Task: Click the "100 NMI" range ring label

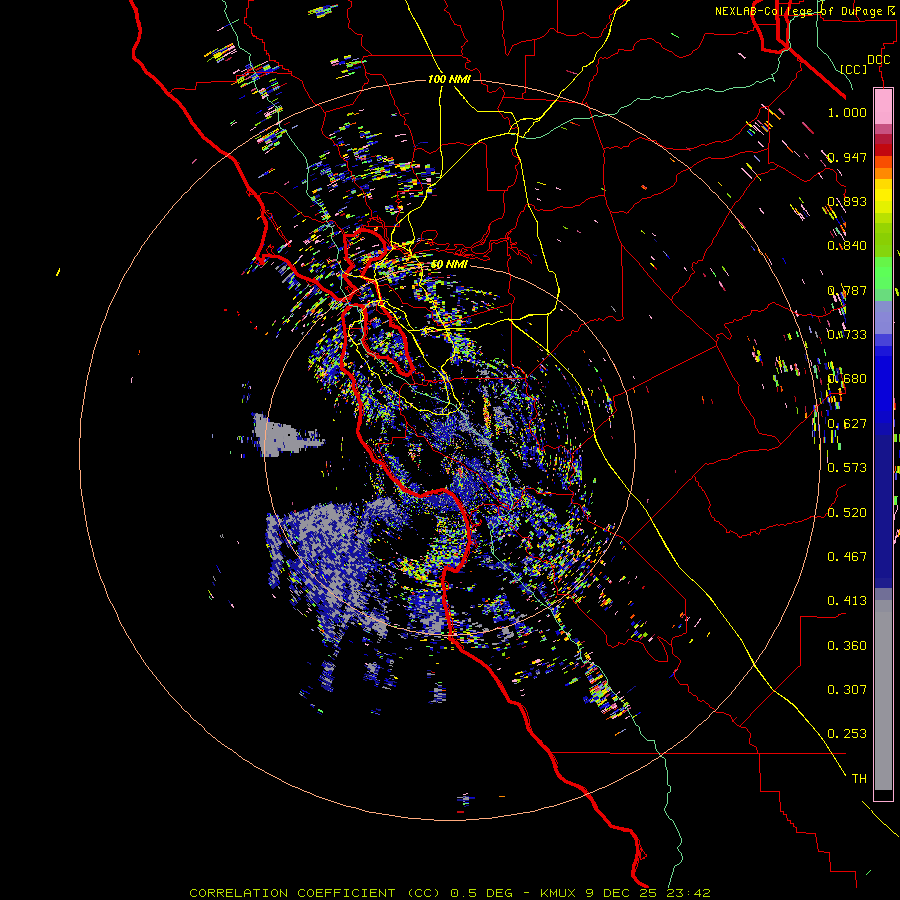Action: pyautogui.click(x=449, y=79)
